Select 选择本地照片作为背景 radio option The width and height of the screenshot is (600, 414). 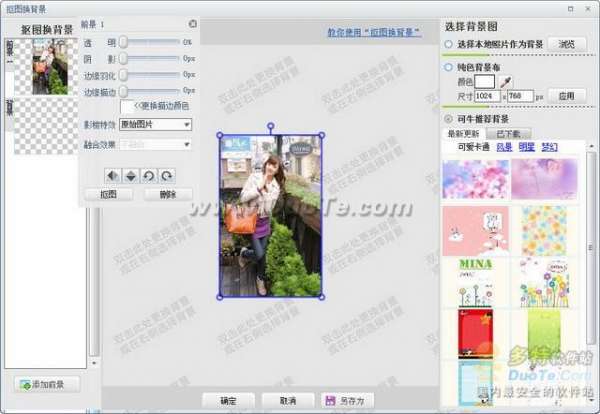pos(448,44)
